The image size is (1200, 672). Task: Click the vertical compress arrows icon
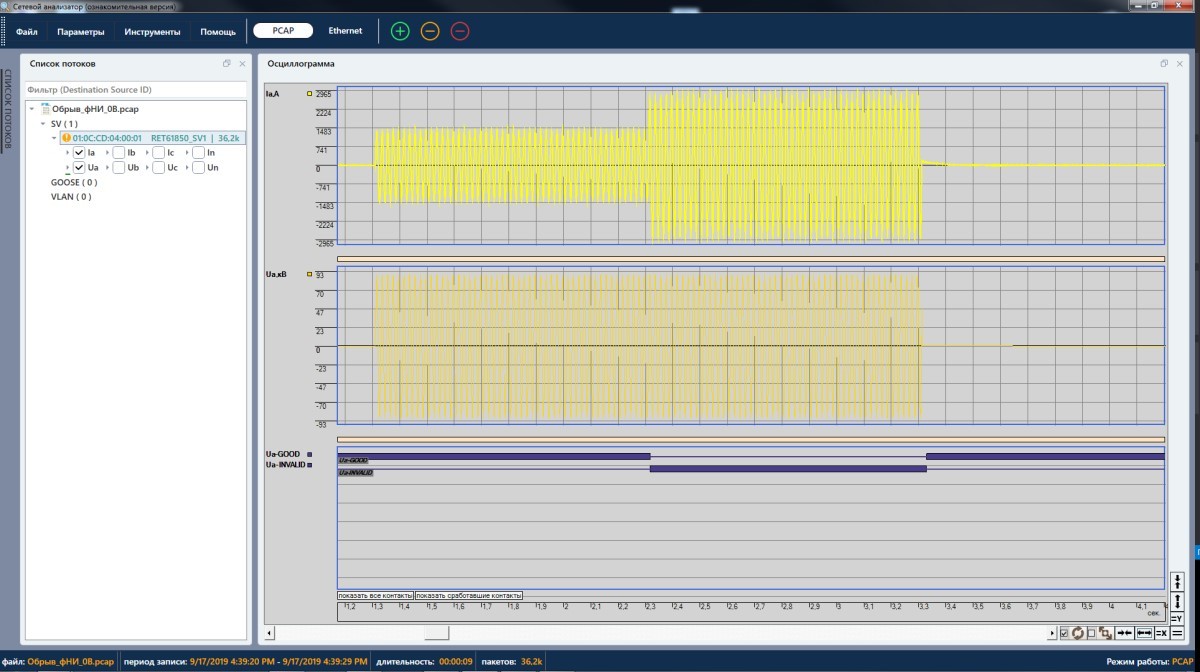(1178, 581)
